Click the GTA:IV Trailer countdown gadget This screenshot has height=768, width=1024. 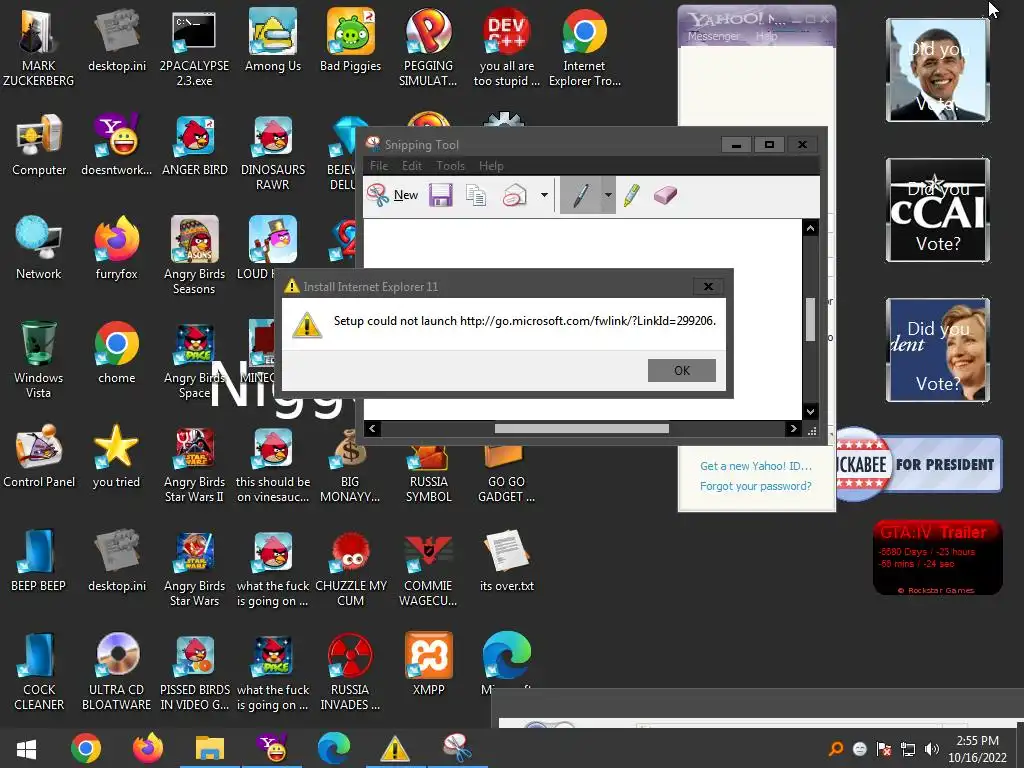pos(937,557)
